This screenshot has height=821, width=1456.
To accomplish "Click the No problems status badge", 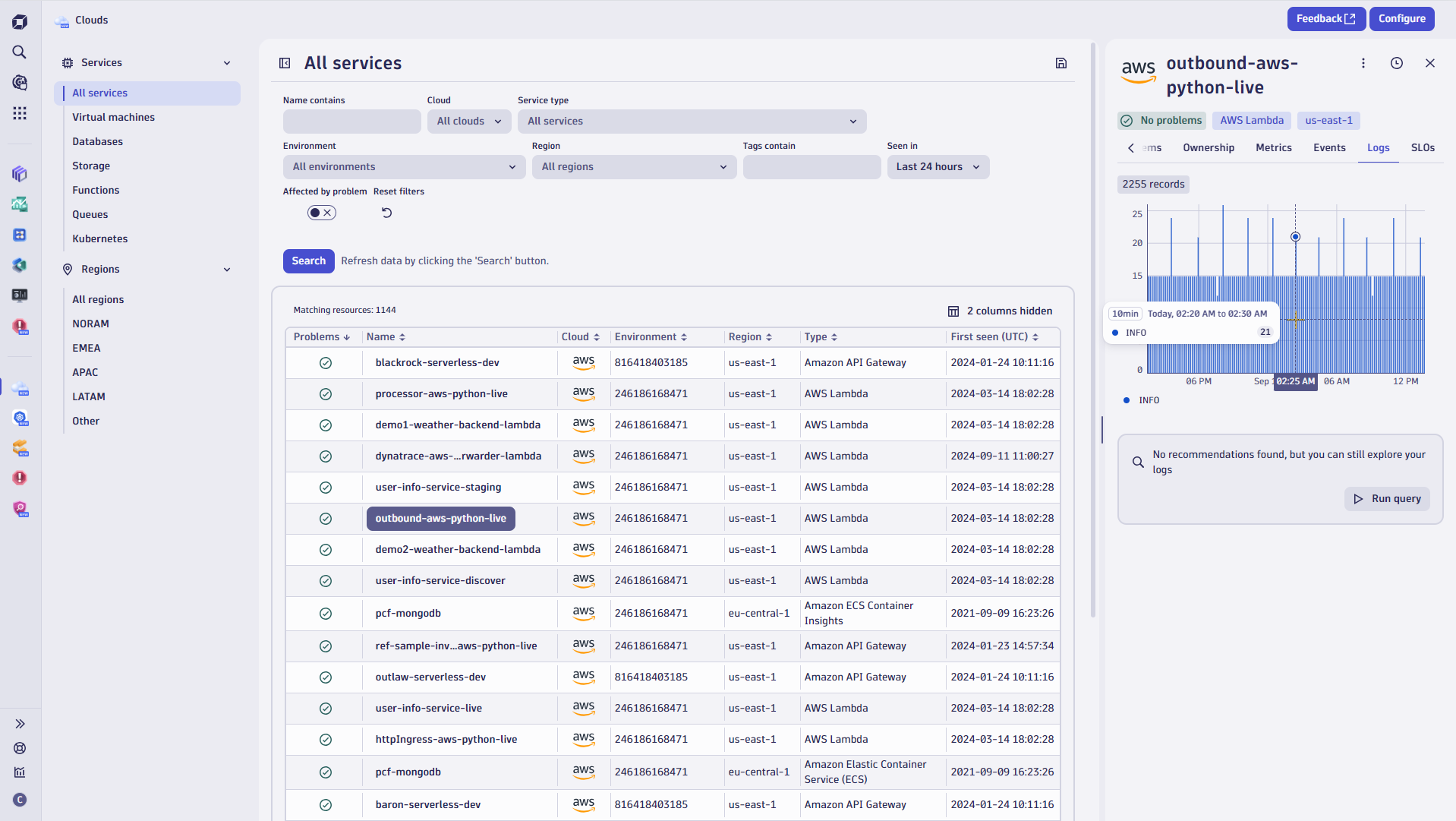I will 1161,120.
